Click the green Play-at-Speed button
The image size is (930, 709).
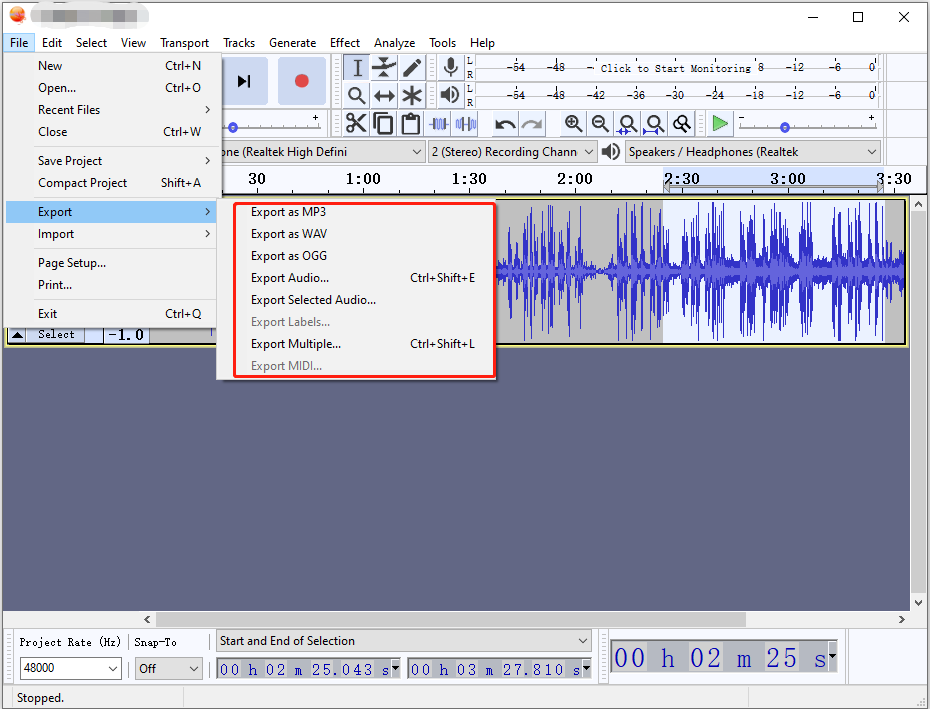pyautogui.click(x=720, y=124)
